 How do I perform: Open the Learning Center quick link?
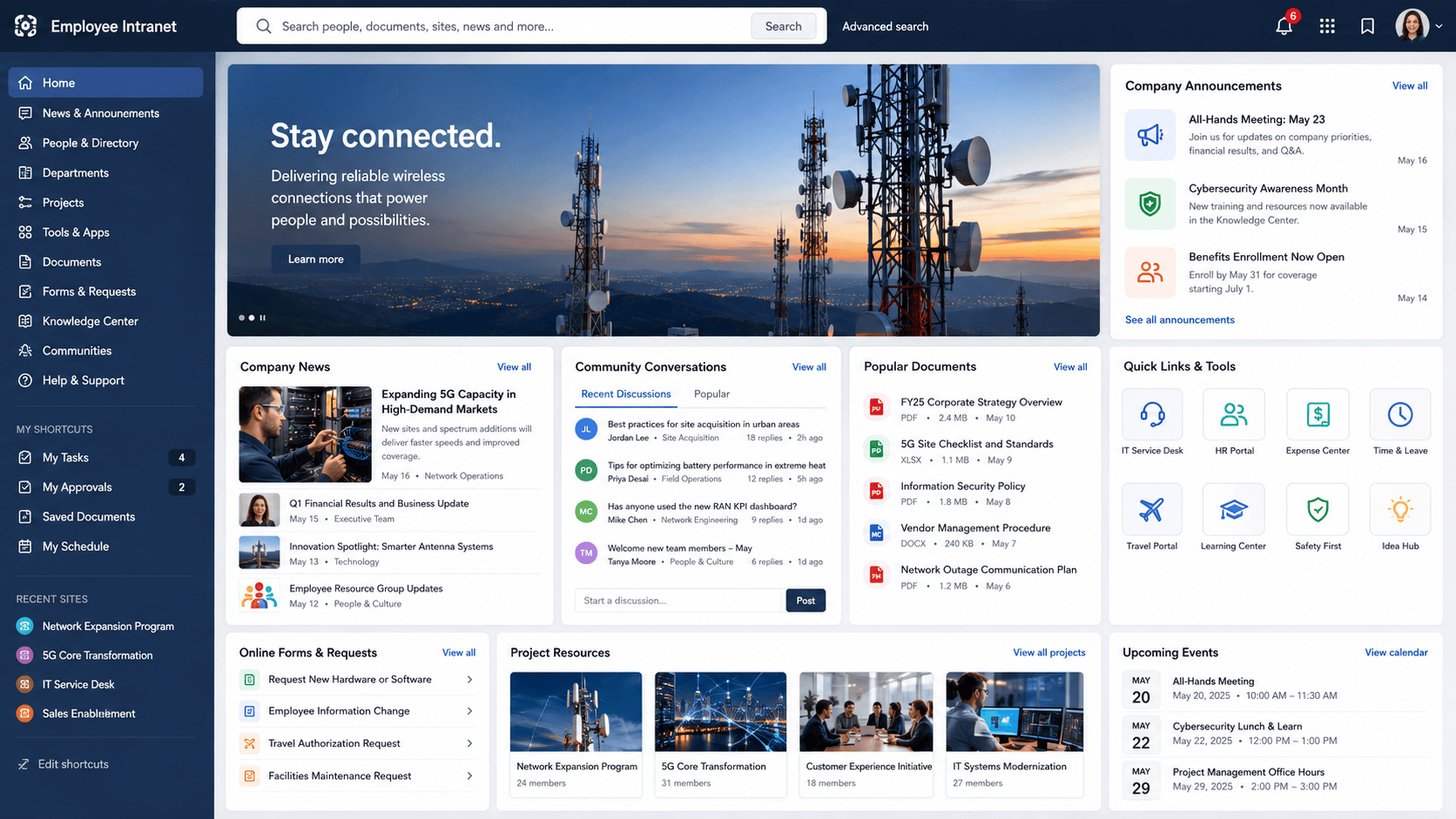point(1234,510)
